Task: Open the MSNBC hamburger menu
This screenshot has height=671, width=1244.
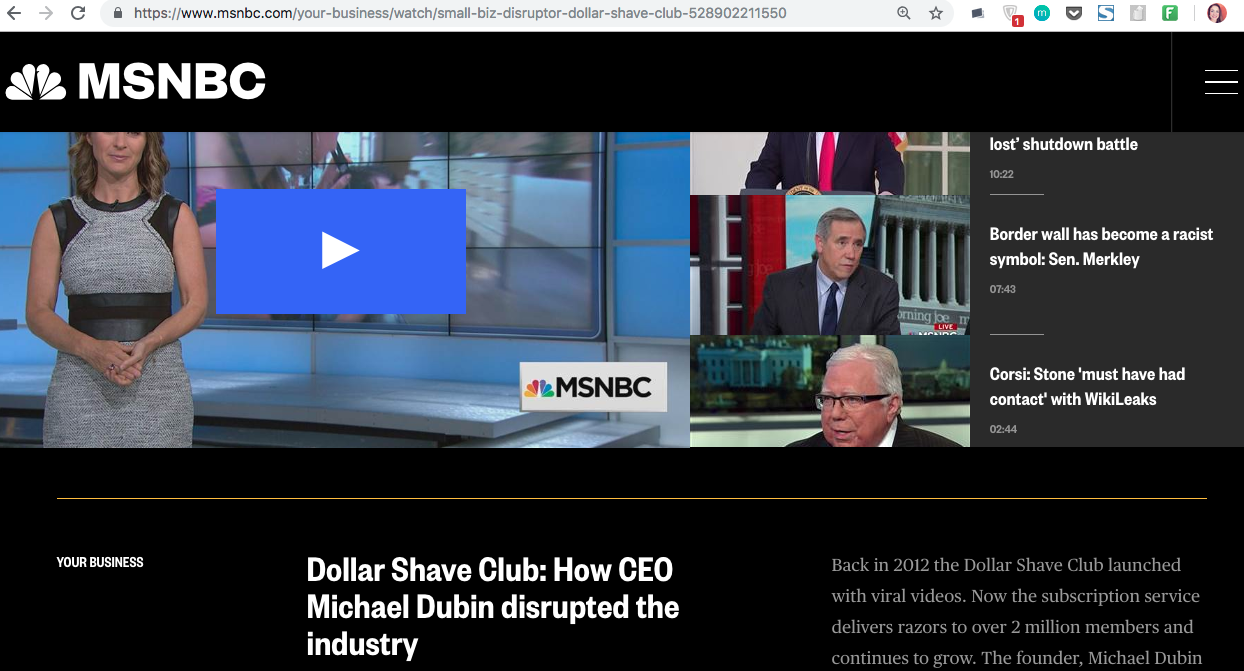Action: (1221, 82)
